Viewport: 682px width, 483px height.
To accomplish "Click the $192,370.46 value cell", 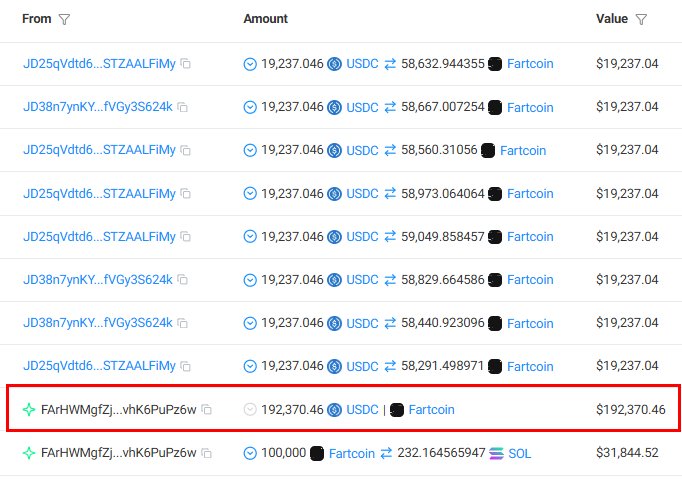I will [x=630, y=409].
